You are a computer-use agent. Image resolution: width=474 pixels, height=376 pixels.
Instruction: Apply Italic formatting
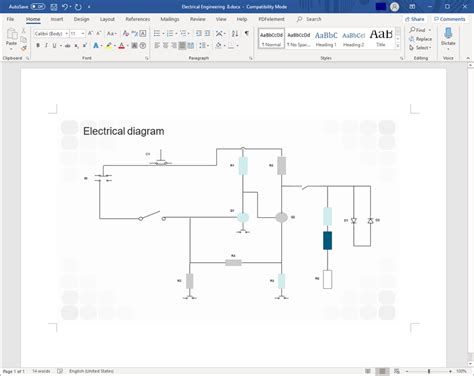[x=46, y=45]
